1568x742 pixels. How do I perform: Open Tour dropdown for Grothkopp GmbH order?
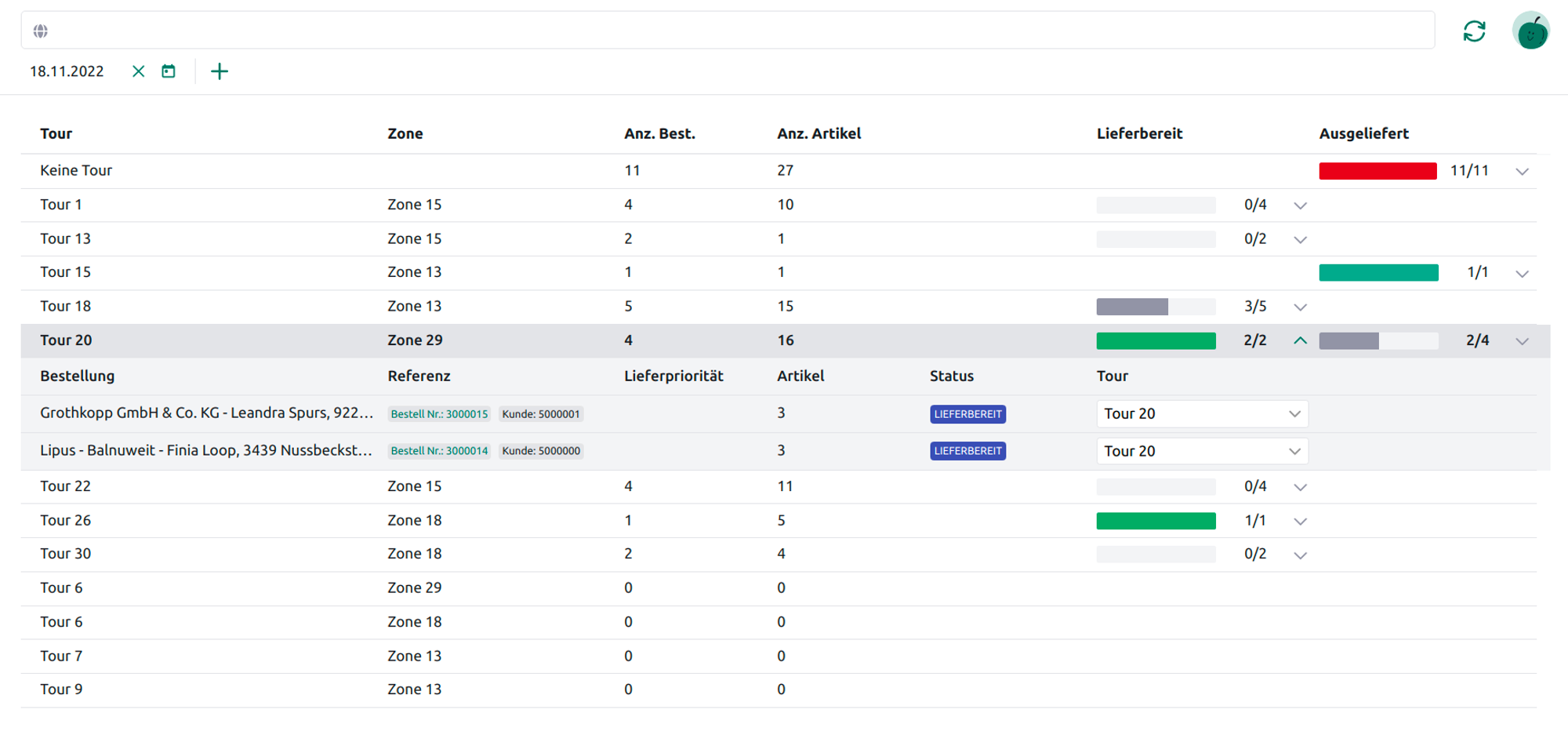pyautogui.click(x=1201, y=414)
